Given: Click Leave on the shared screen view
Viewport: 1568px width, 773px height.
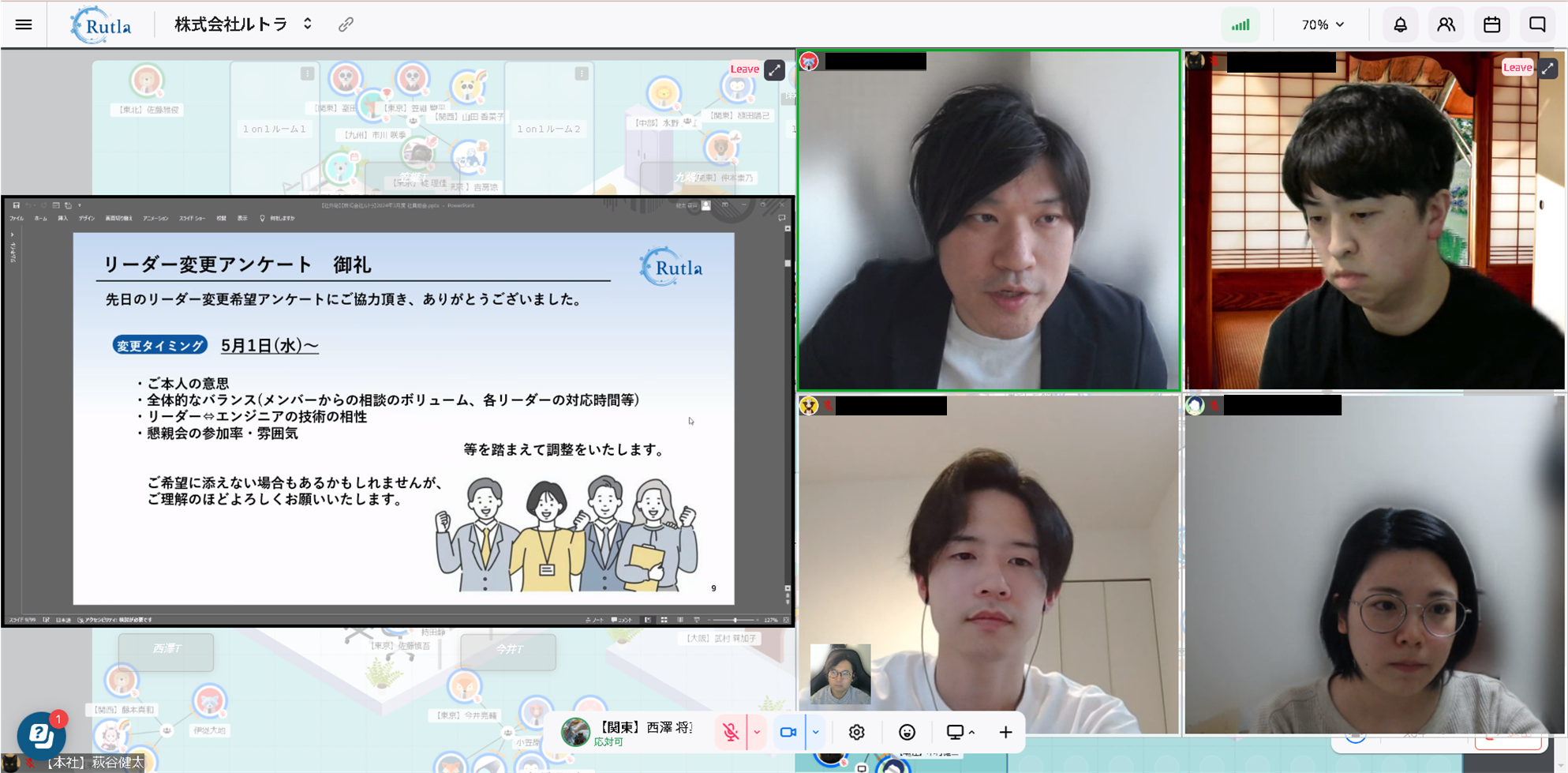Looking at the screenshot, I should (x=744, y=69).
